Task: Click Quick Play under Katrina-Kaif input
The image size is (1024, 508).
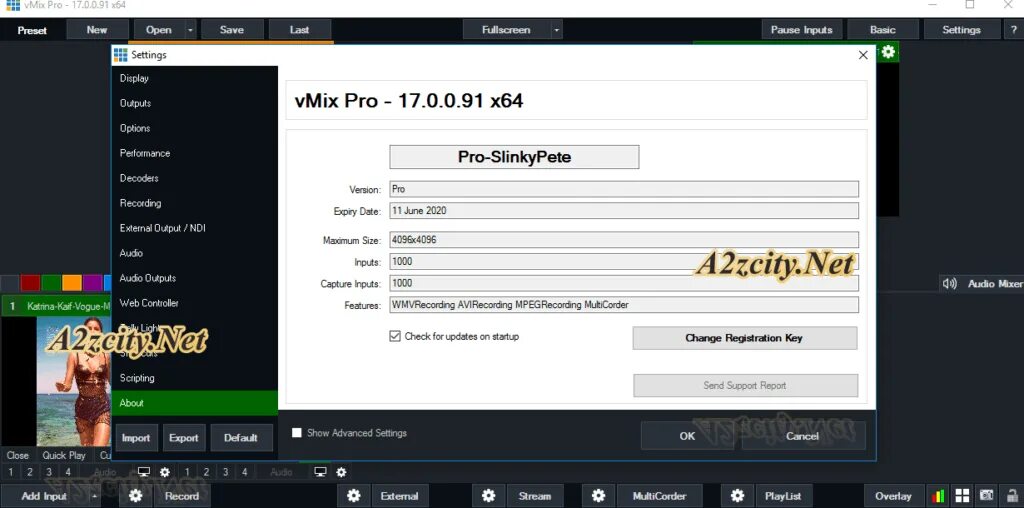Action: point(64,455)
